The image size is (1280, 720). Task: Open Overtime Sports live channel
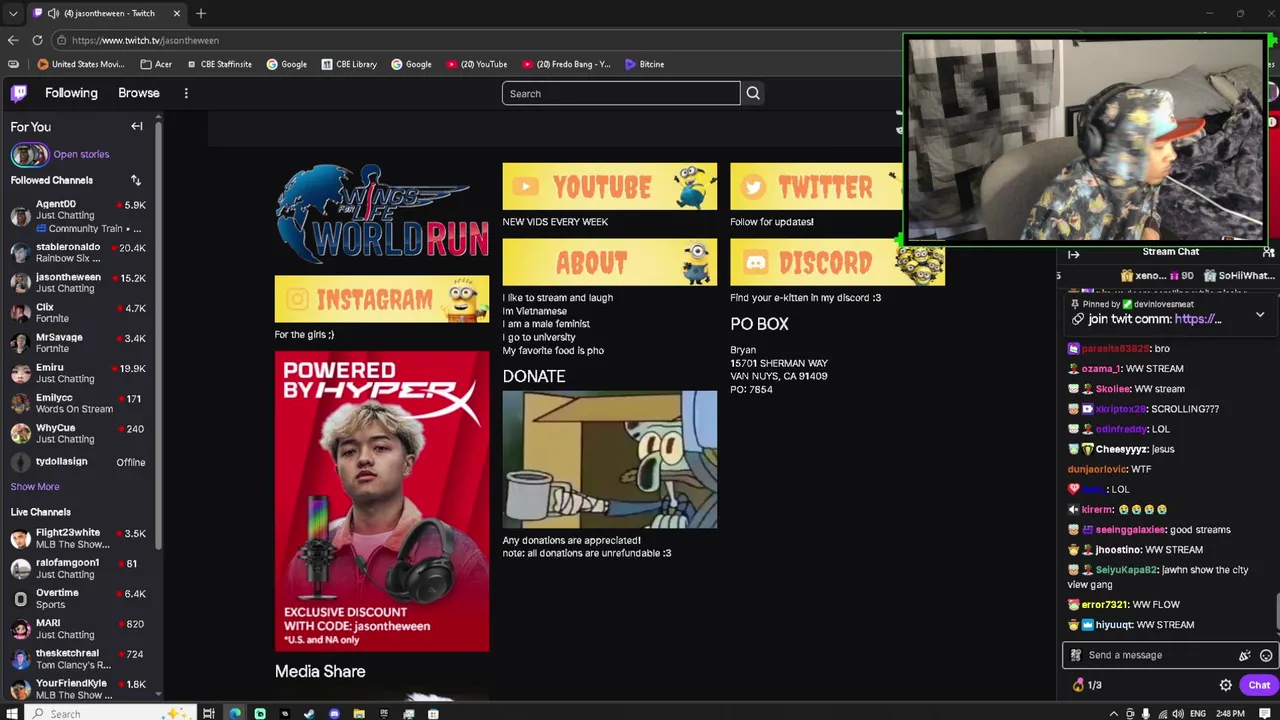pos(78,599)
